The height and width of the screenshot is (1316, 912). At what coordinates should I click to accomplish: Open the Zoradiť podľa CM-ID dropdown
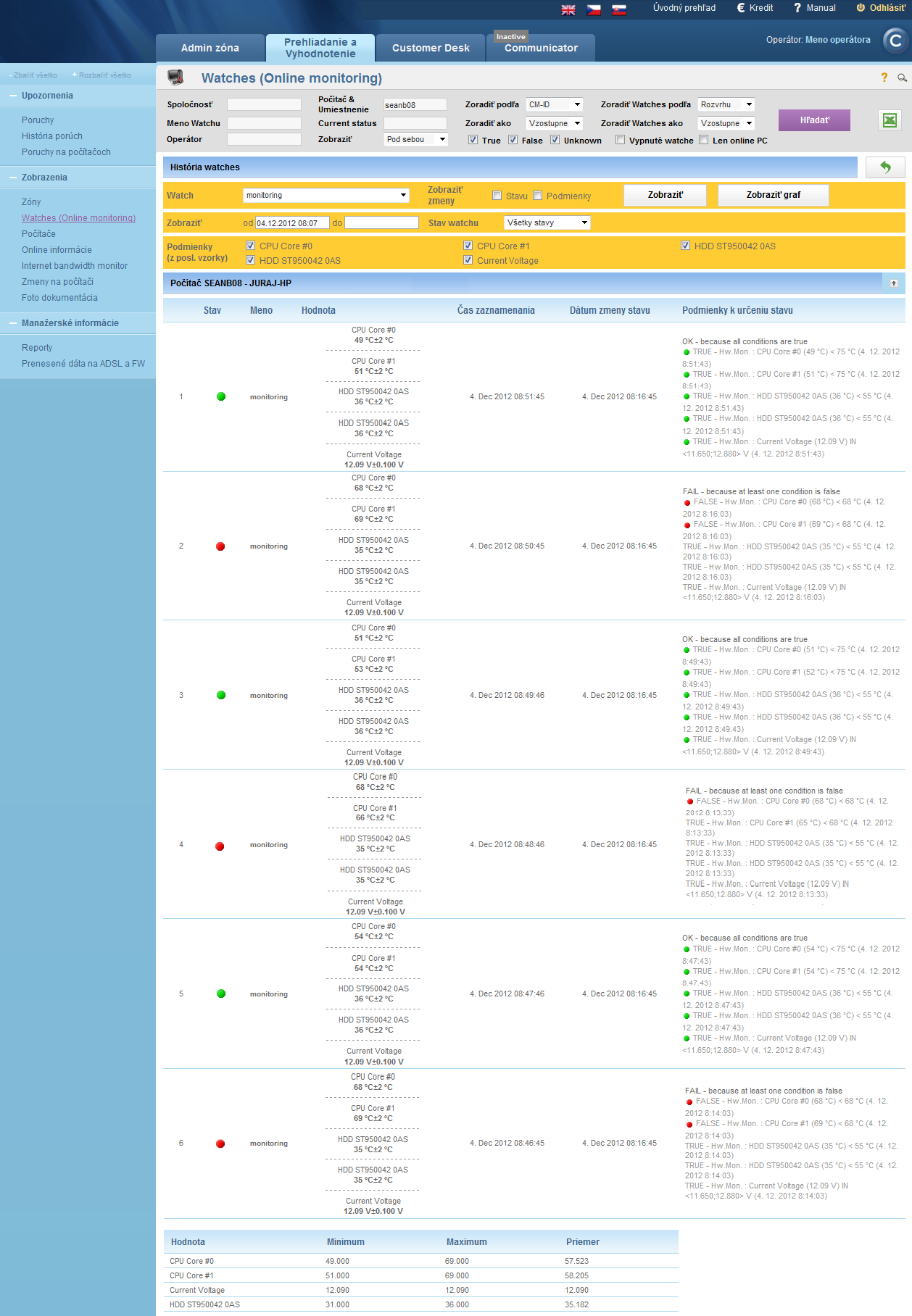554,104
